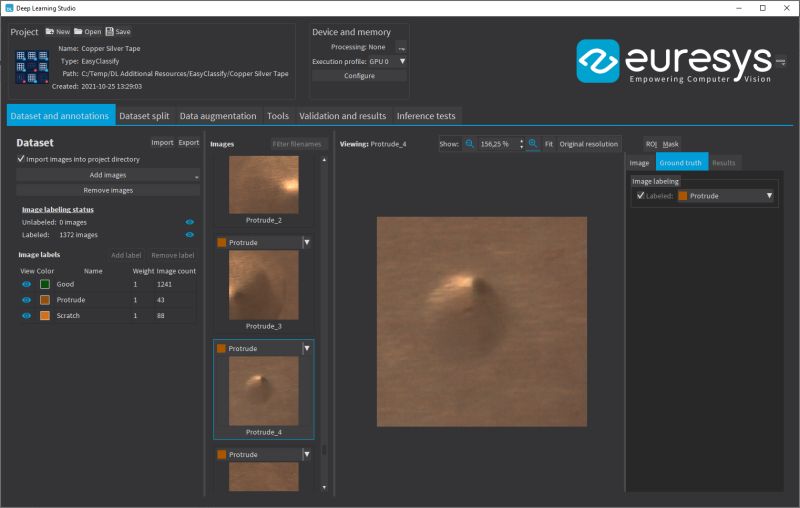Click the orange Scratch color swatch
This screenshot has height=508, width=800.
tap(45, 316)
